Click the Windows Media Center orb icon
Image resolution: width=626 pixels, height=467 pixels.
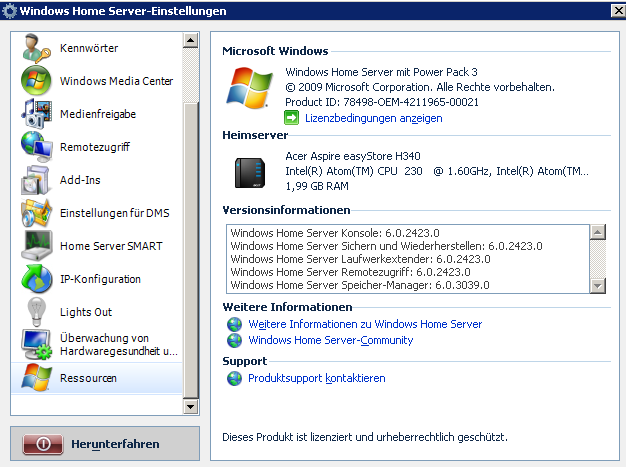click(36, 81)
